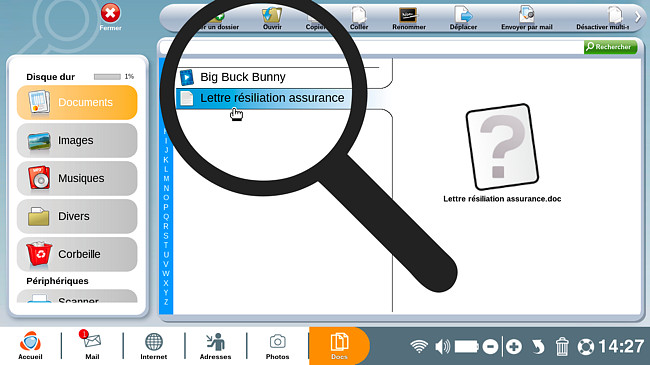The image size is (650, 365).
Task: Click the trash bin icon in status bar
Action: [x=562, y=346]
